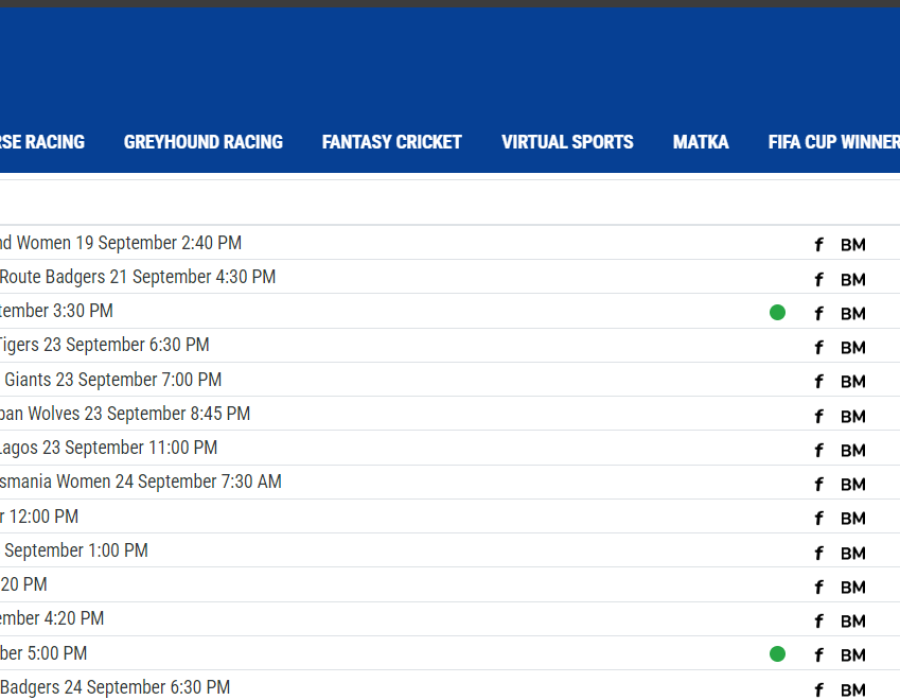
Task: Click the BM icon in the Badgers 24 September 6:30 PM row
Action: (x=853, y=689)
